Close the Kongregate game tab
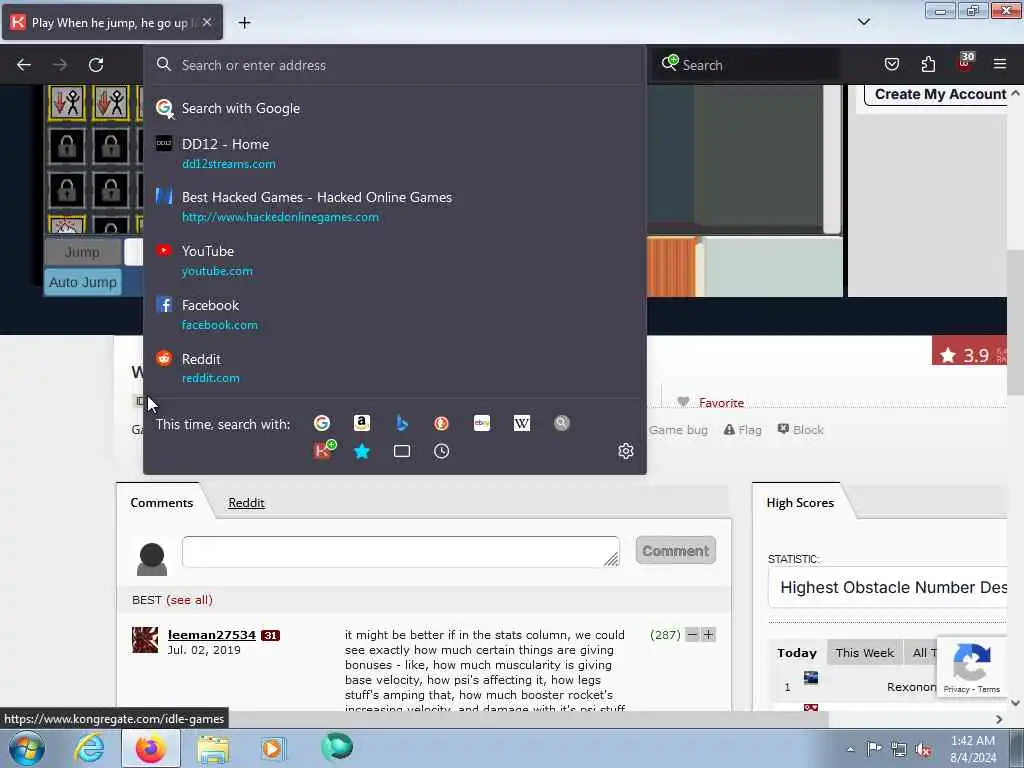 206,22
